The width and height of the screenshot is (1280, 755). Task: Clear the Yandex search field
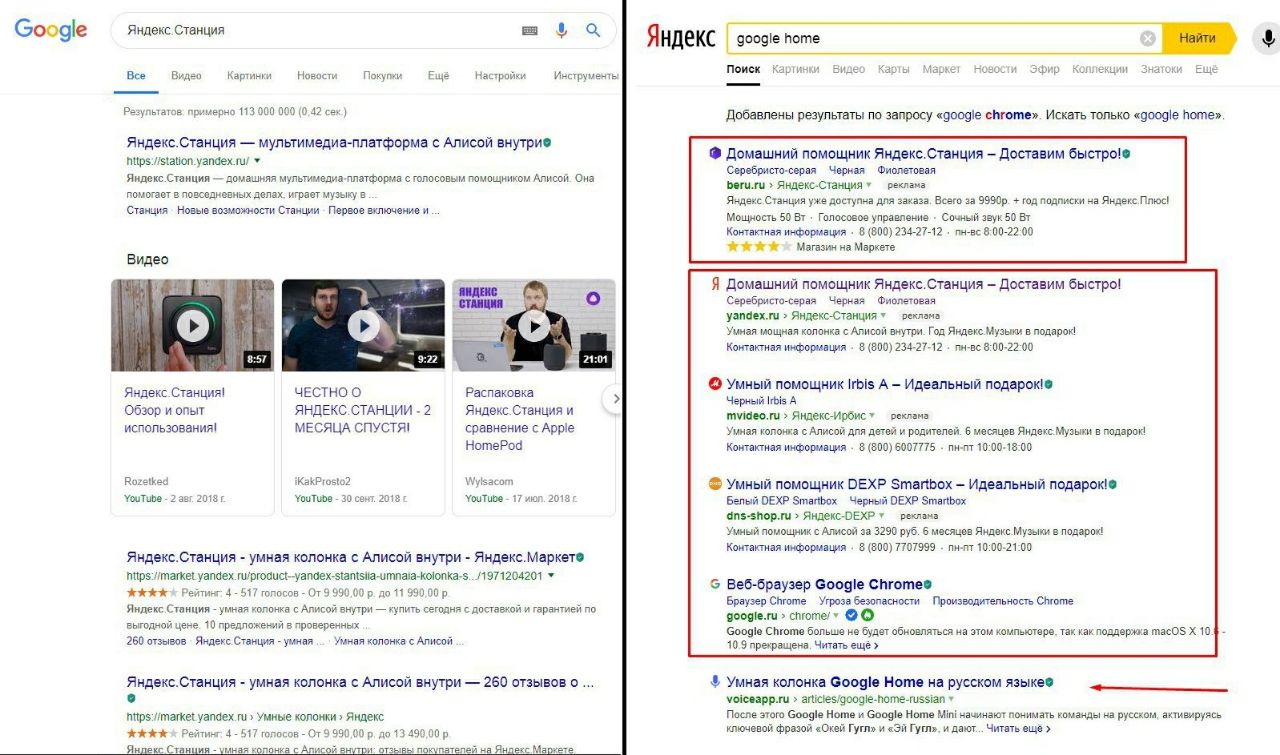(1148, 39)
